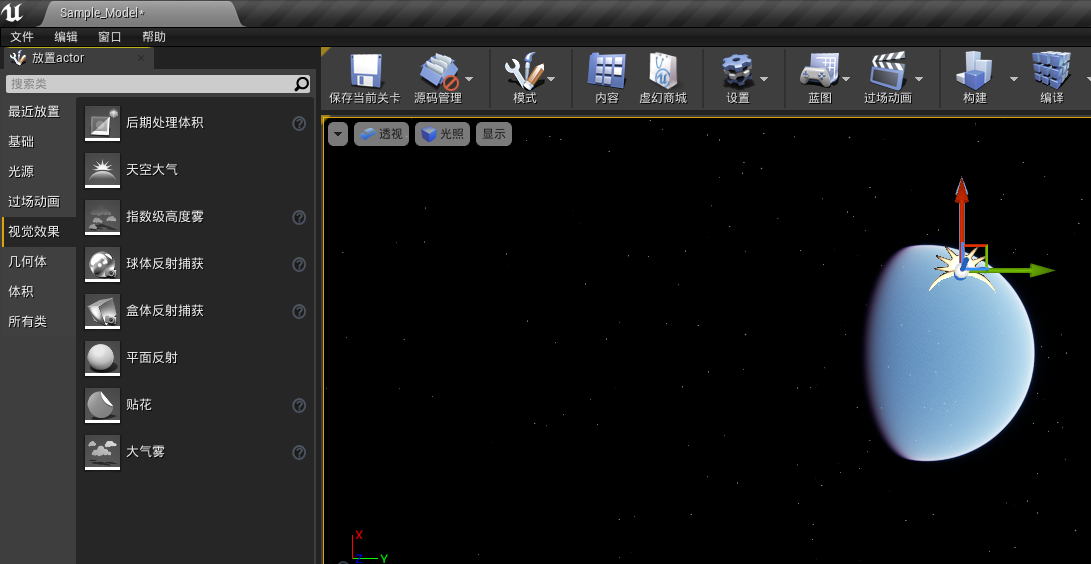Open help for 后期处理体积

tap(299, 124)
